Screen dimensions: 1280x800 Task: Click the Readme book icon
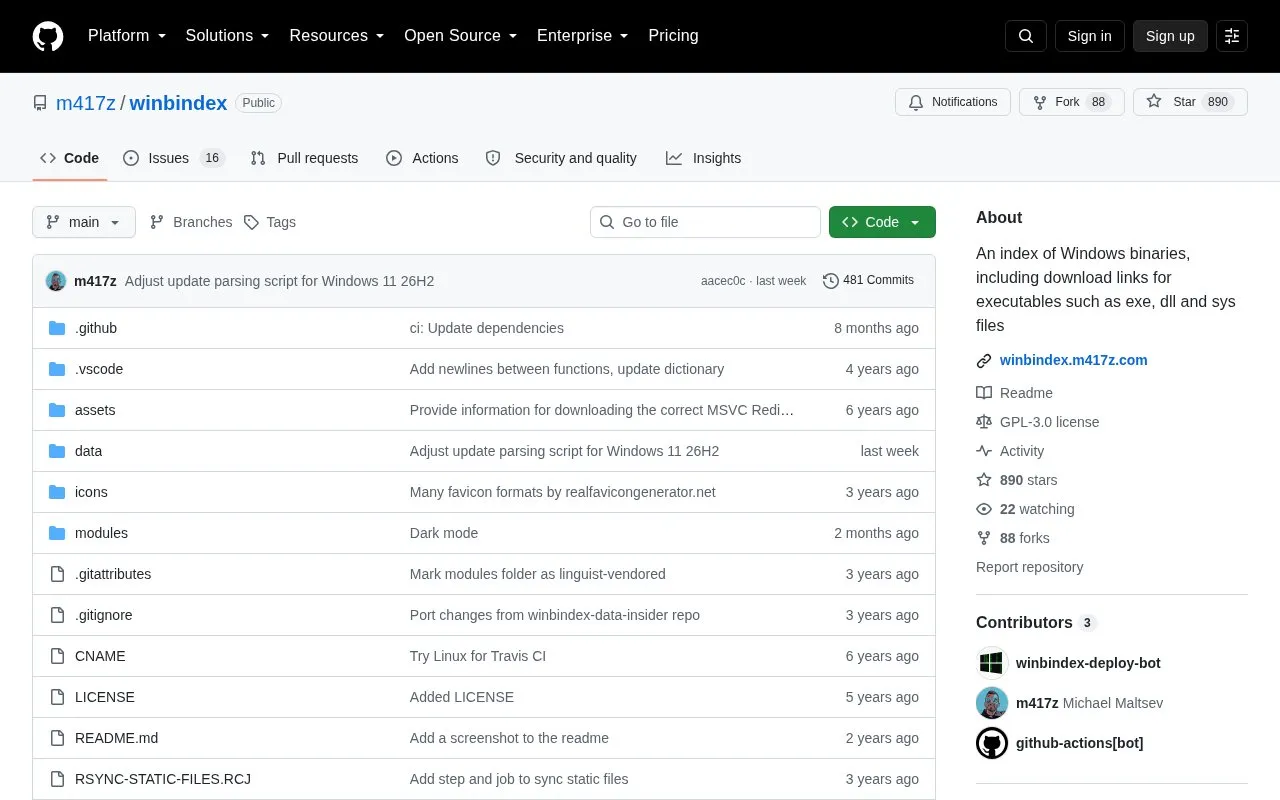point(984,393)
